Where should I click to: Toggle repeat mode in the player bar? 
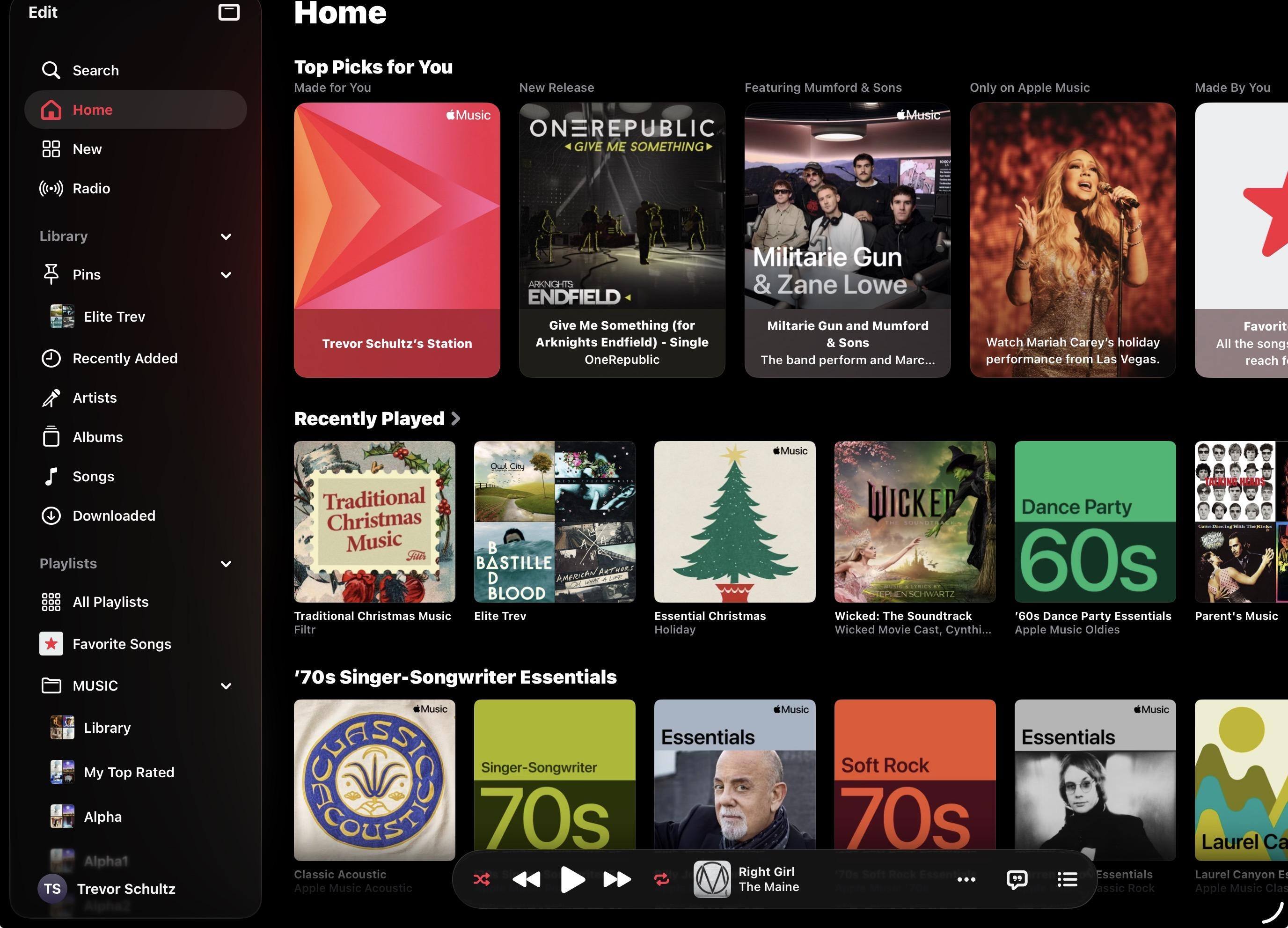tap(662, 880)
